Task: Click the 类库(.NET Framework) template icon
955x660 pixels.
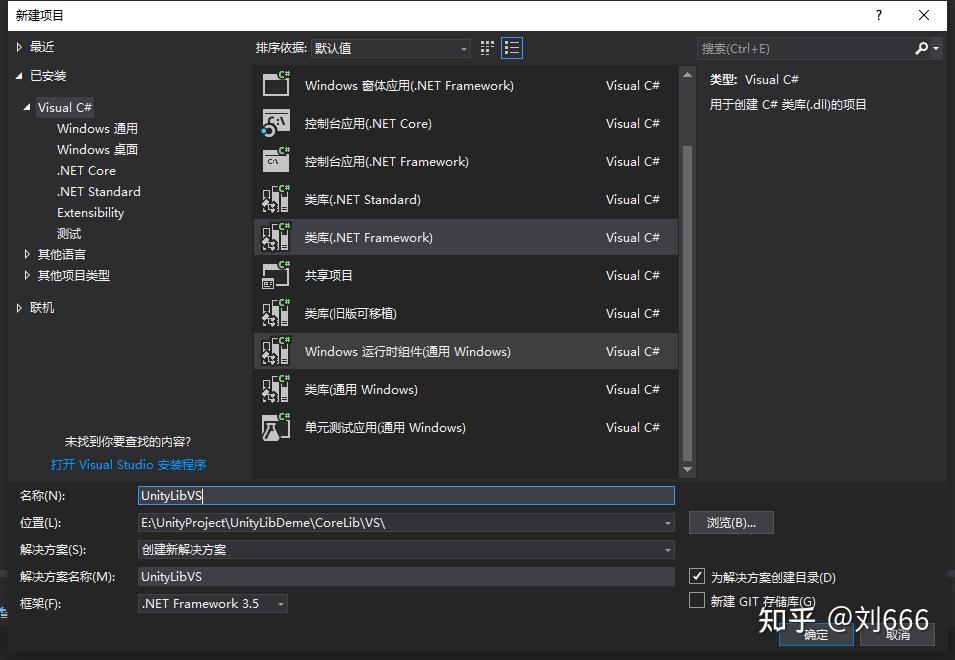Action: (x=276, y=236)
